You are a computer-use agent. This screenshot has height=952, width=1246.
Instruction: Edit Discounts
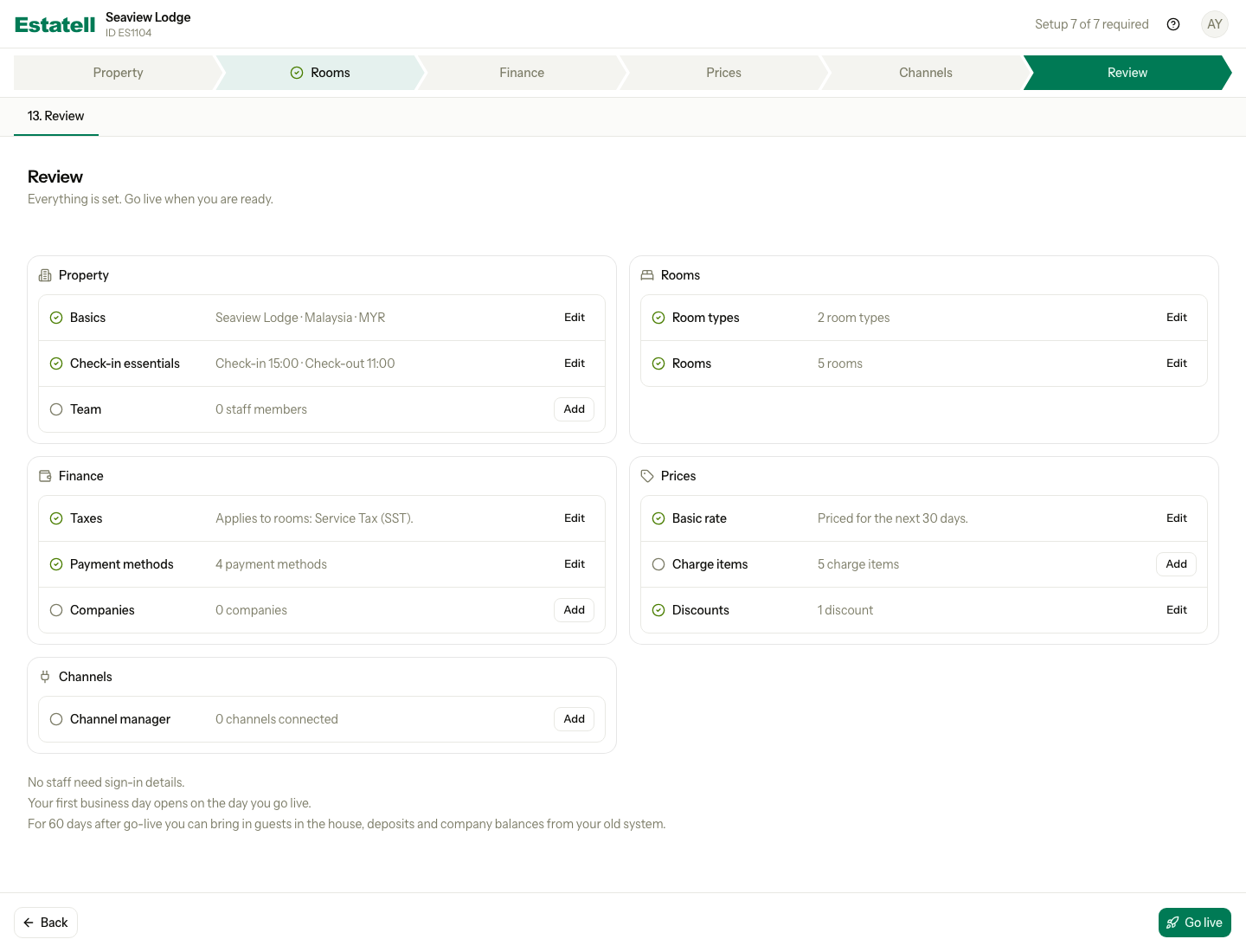(1177, 610)
